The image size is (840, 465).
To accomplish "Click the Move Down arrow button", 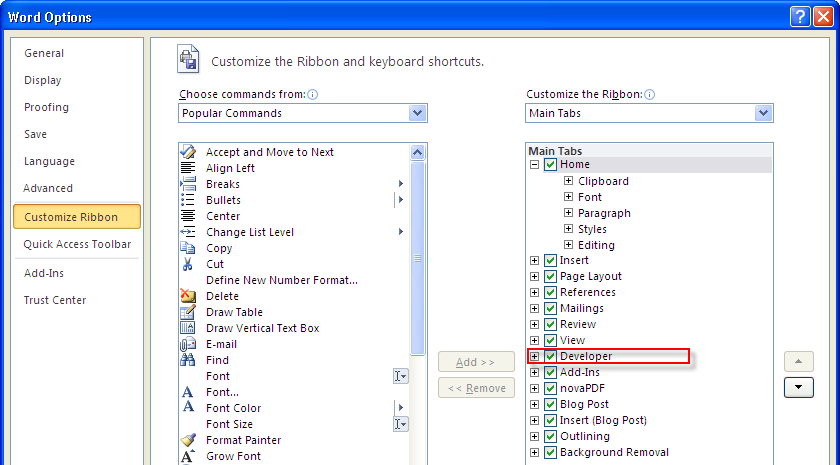I will 799,387.
